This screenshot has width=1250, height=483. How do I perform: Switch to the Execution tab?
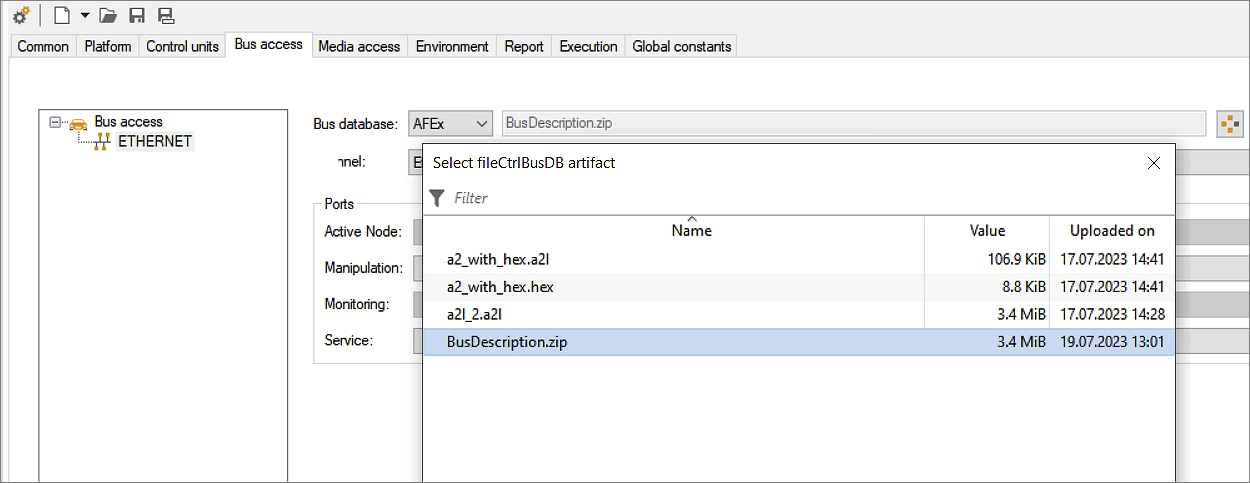[x=588, y=46]
